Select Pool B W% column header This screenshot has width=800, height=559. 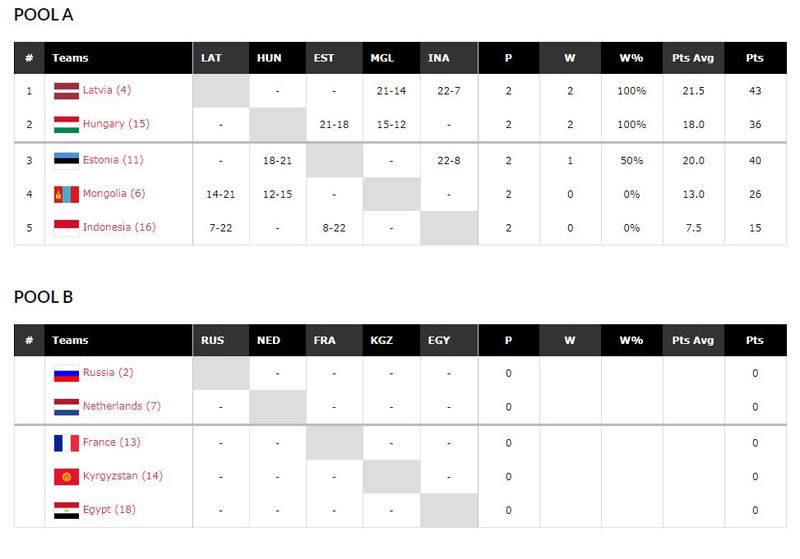(x=631, y=341)
